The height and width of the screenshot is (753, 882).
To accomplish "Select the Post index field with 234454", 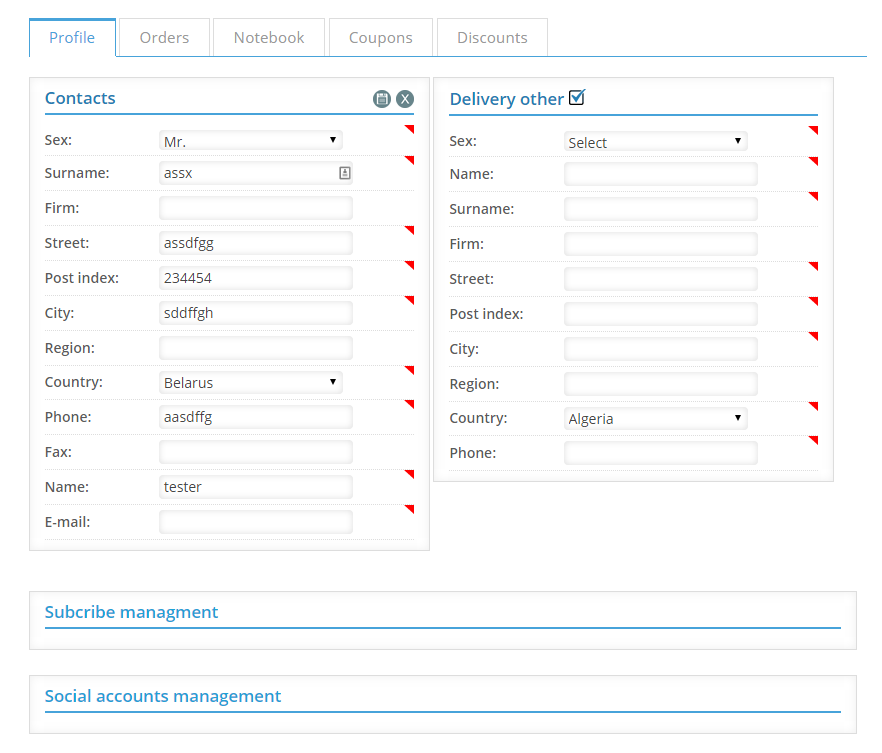I will click(256, 278).
